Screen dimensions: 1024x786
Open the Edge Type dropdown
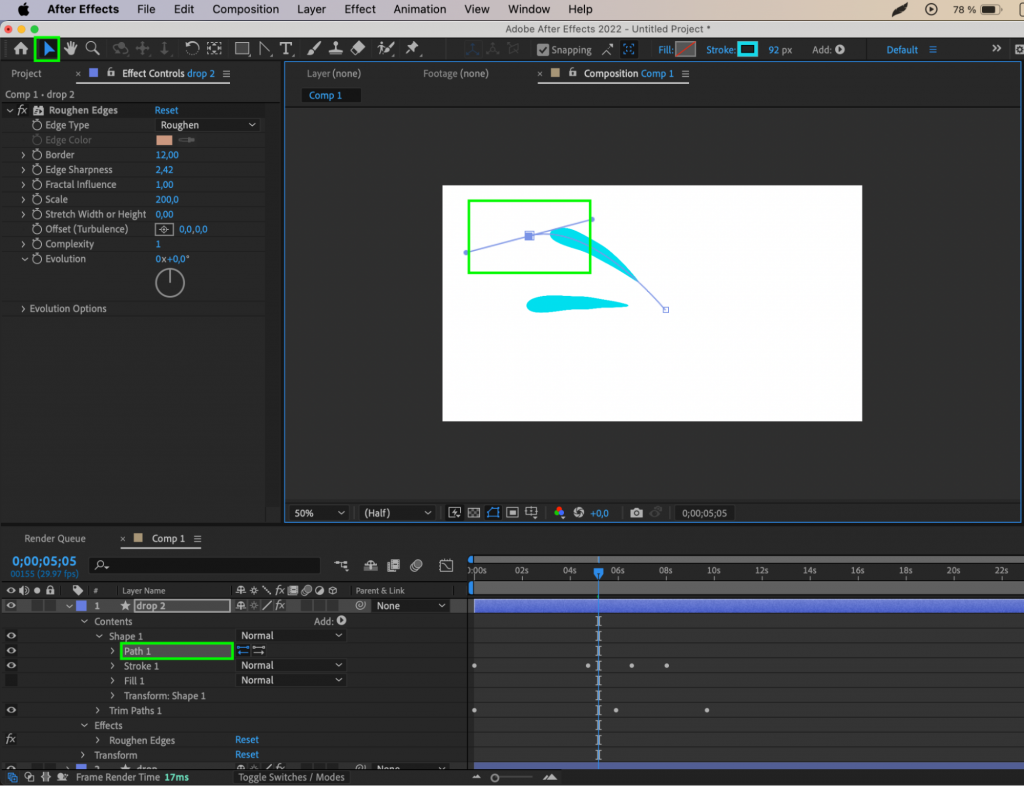click(207, 124)
